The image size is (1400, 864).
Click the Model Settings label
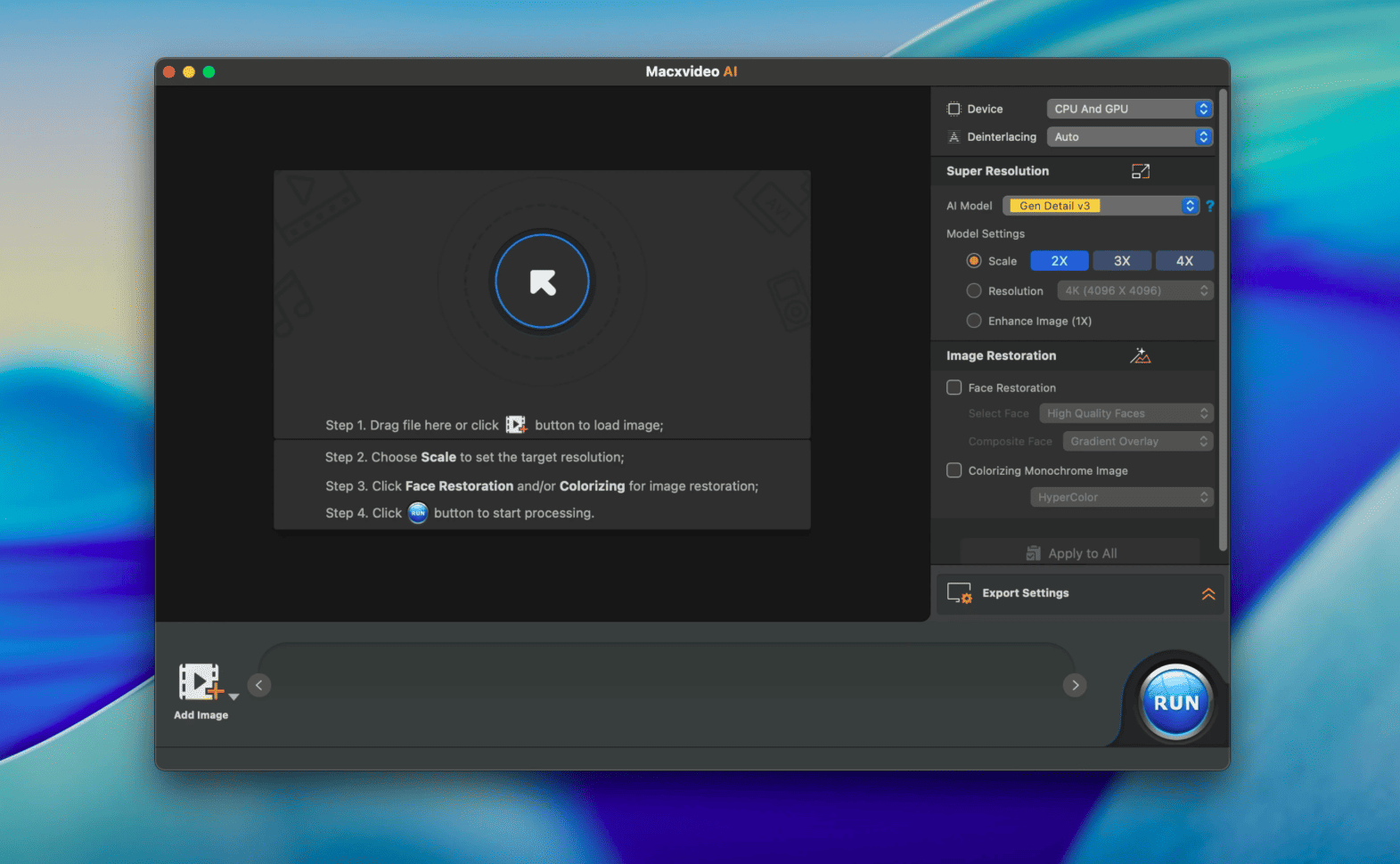986,233
